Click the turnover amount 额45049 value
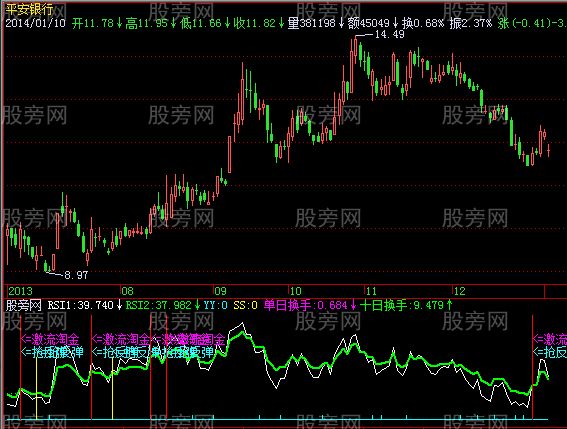This screenshot has height=429, width=567. [x=368, y=24]
